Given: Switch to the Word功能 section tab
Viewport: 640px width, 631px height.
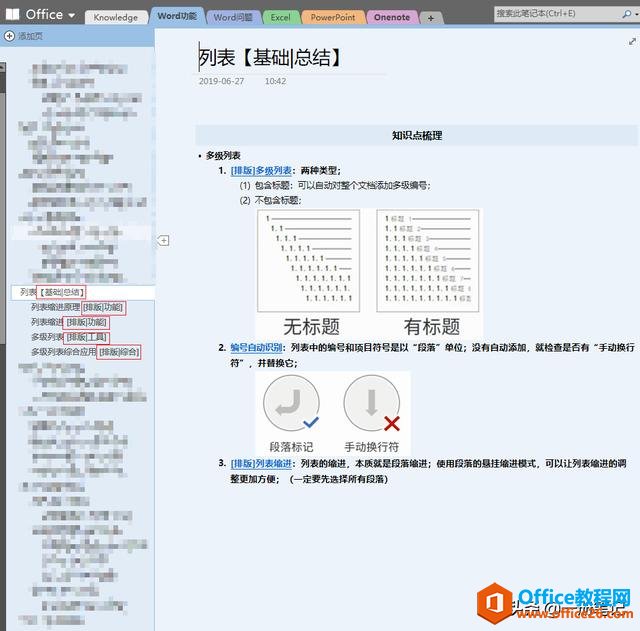Looking at the screenshot, I should (177, 16).
